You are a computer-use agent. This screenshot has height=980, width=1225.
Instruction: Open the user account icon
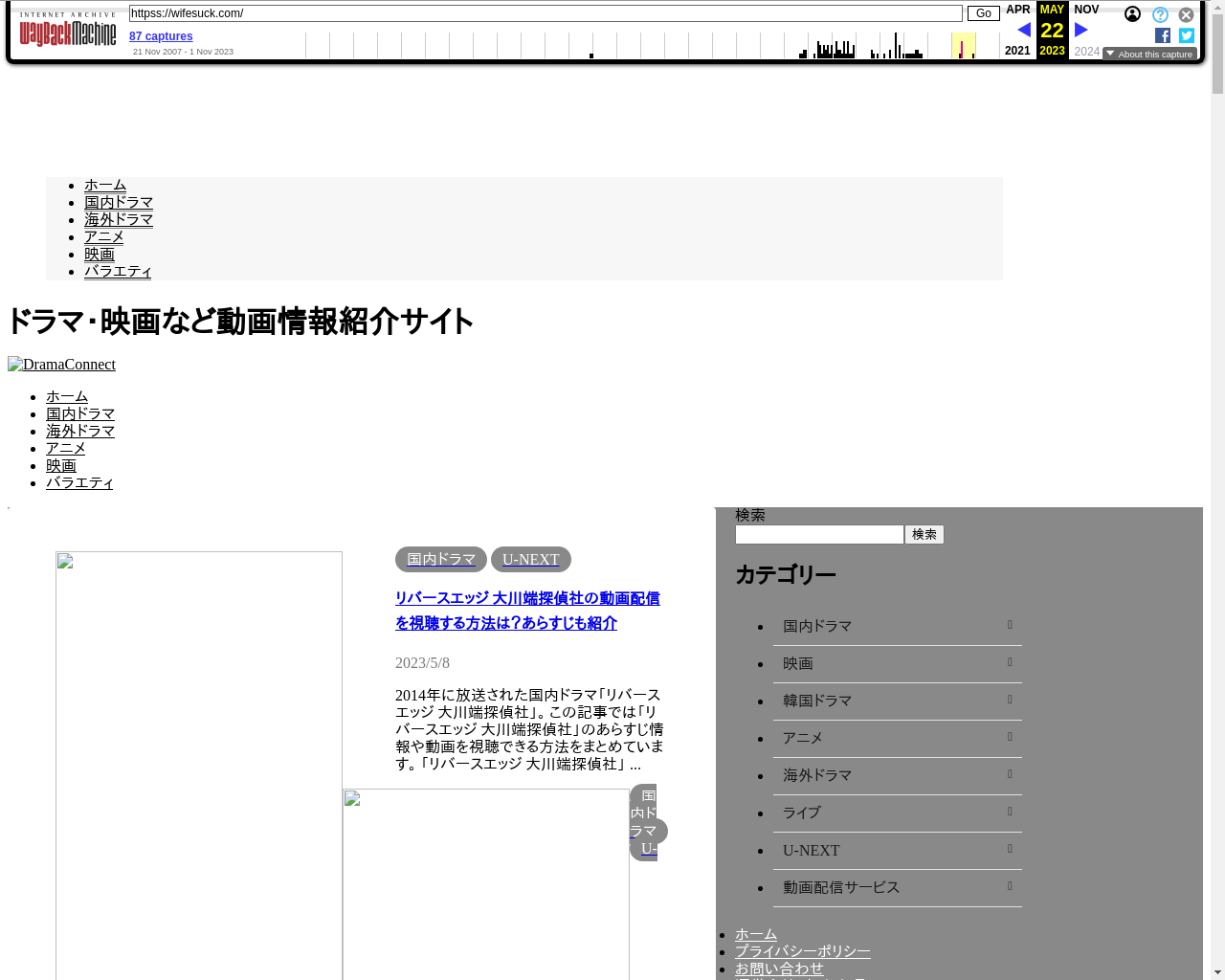(1132, 14)
